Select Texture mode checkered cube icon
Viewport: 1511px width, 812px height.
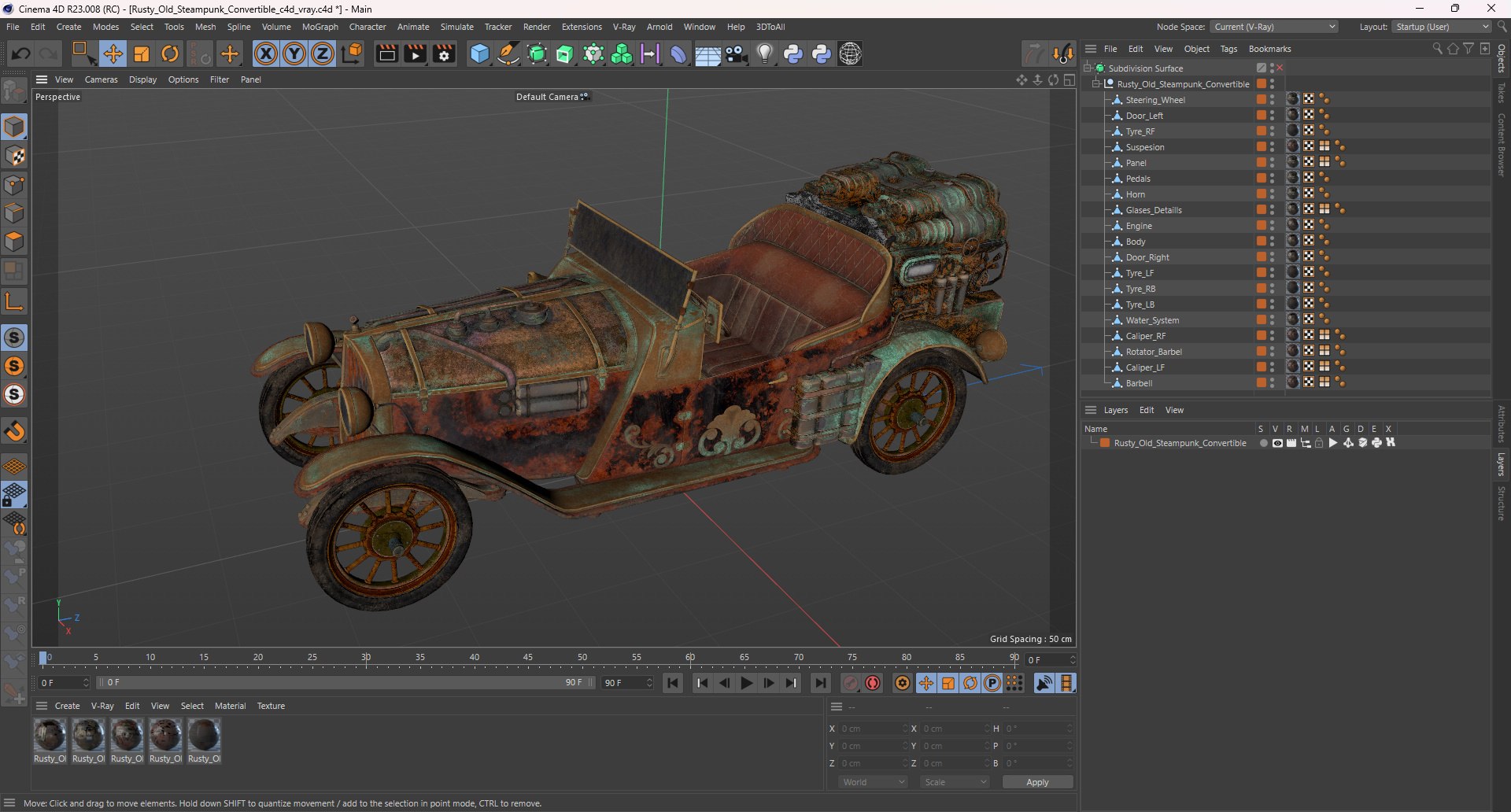(x=14, y=156)
